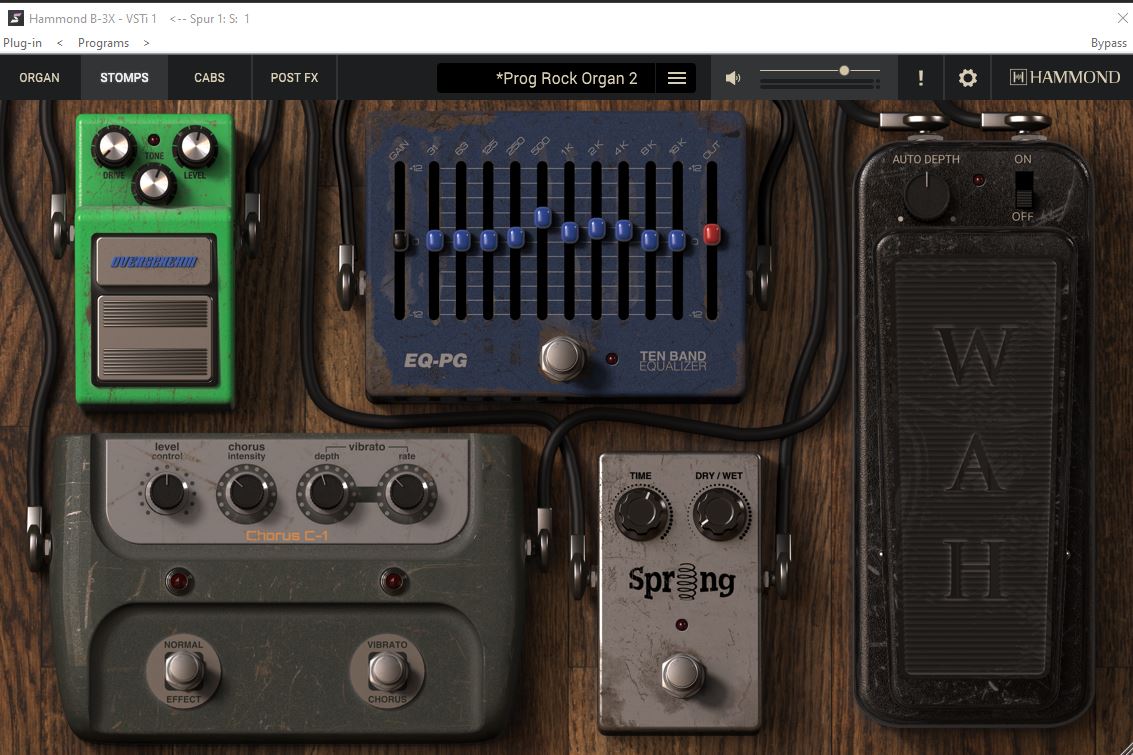Mute audio with the speaker icon

click(x=733, y=78)
